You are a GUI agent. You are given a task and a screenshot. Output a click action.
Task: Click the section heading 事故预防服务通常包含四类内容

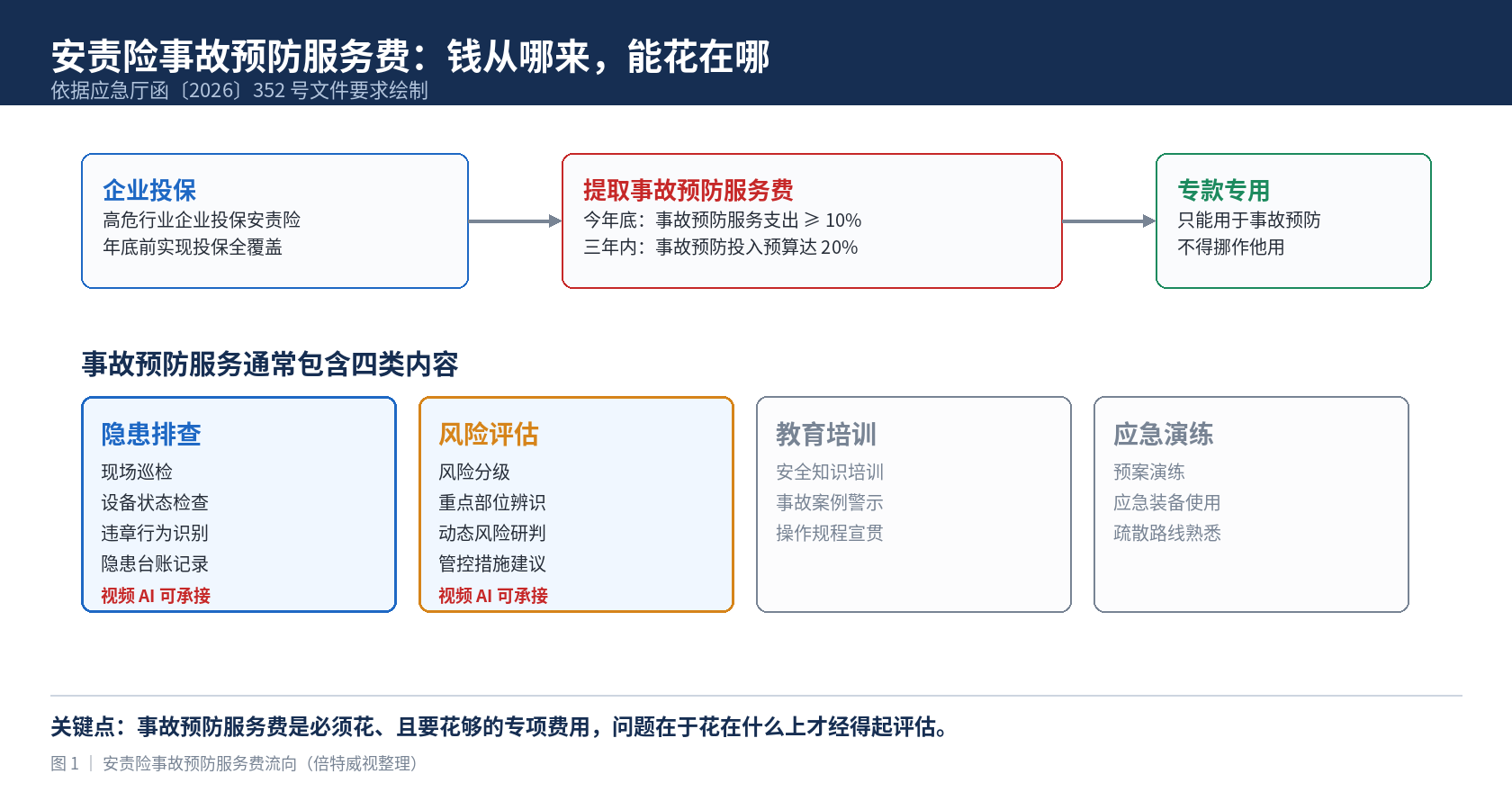(270, 364)
